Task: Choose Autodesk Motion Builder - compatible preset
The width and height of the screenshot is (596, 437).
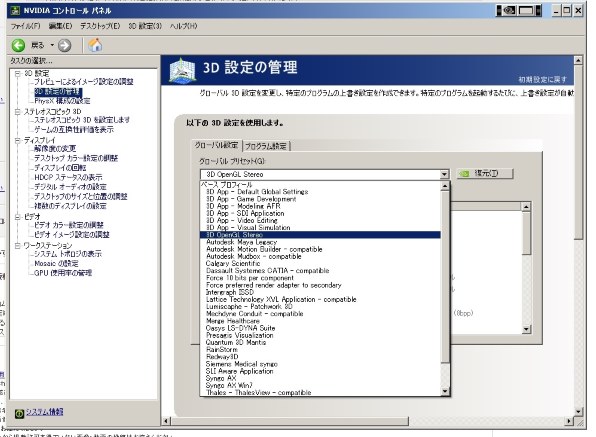Action: pos(264,250)
